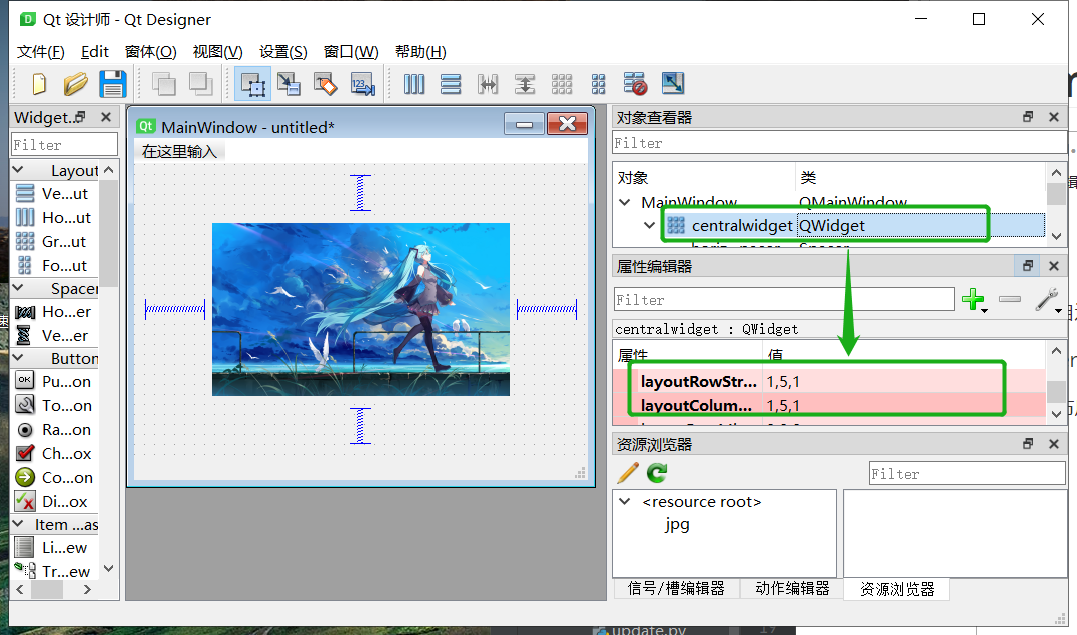Image resolution: width=1077 pixels, height=635 pixels.
Task: Switch to Edit Widgets mode
Action: tap(252, 84)
